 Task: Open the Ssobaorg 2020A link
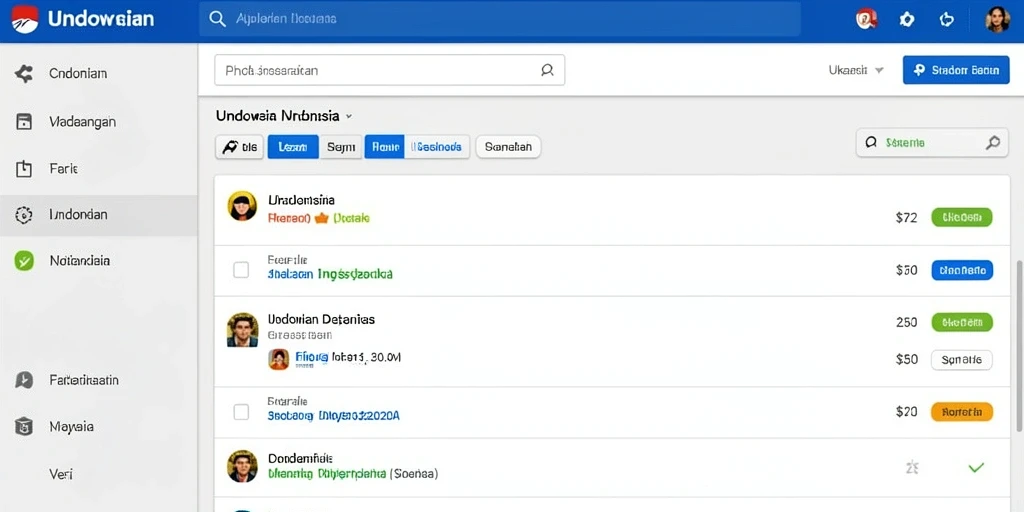333,415
